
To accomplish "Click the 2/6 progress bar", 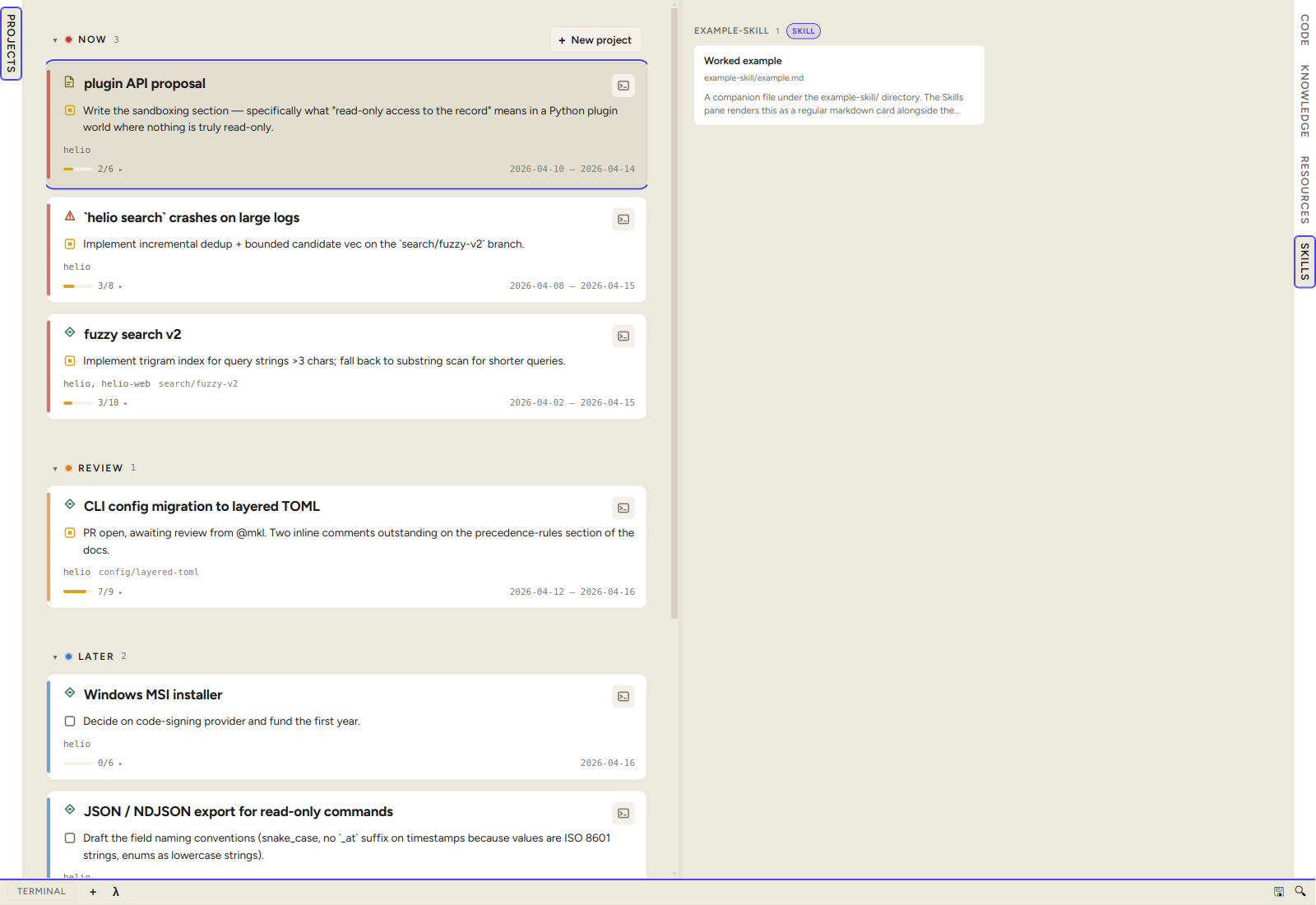I will pyautogui.click(x=78, y=169).
